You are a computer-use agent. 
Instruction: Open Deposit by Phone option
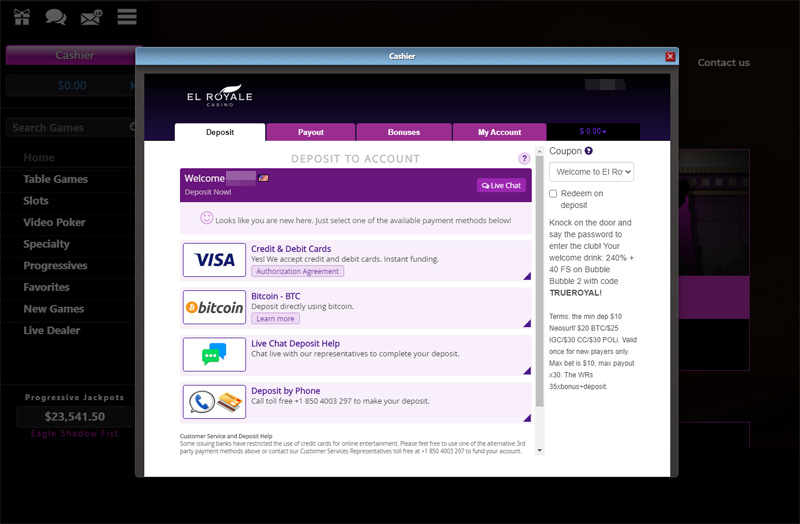[356, 403]
